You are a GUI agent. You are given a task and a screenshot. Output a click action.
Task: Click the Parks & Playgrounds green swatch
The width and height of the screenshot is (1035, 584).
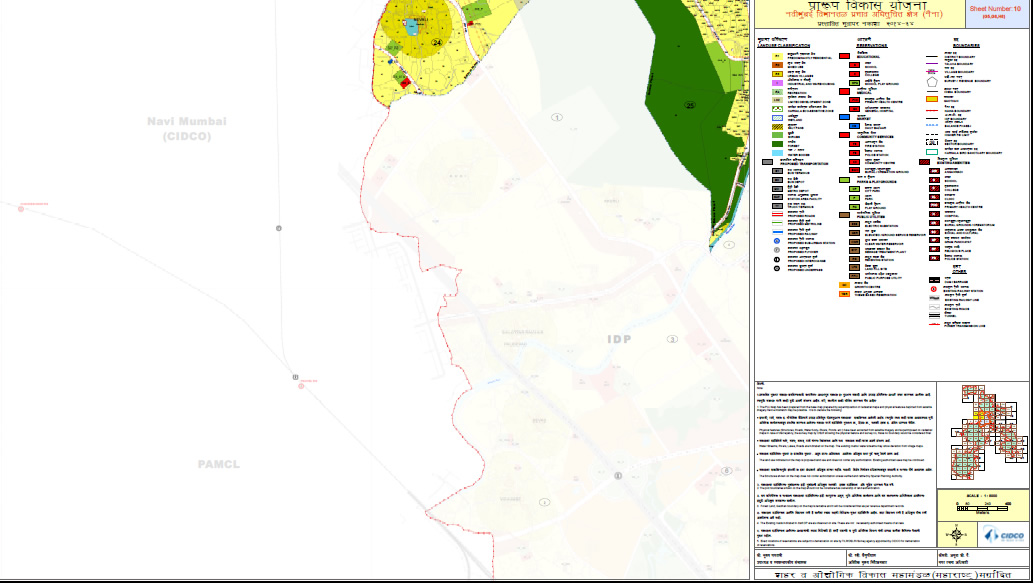coord(844,180)
